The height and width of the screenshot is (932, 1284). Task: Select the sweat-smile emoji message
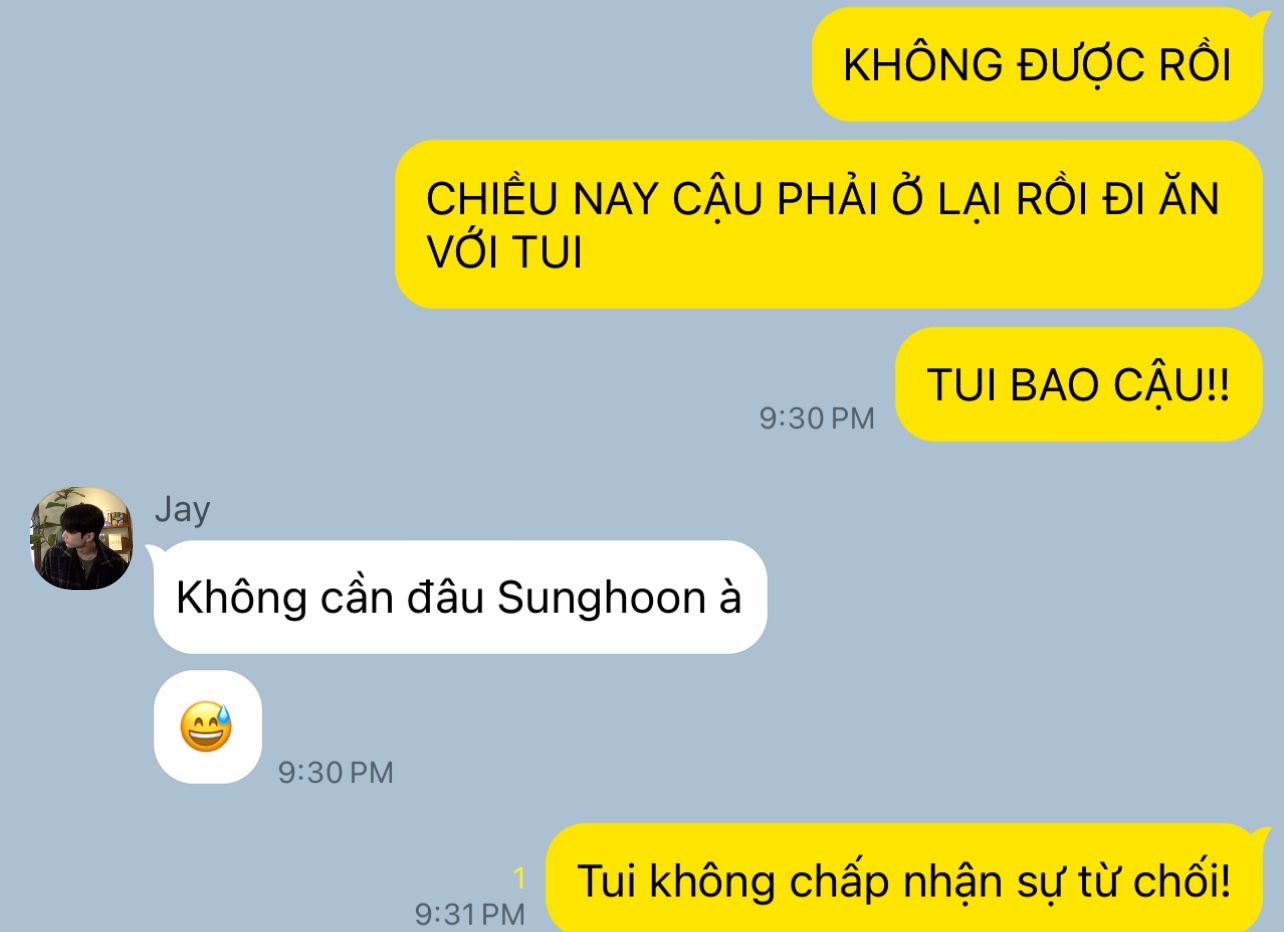pyautogui.click(x=207, y=727)
